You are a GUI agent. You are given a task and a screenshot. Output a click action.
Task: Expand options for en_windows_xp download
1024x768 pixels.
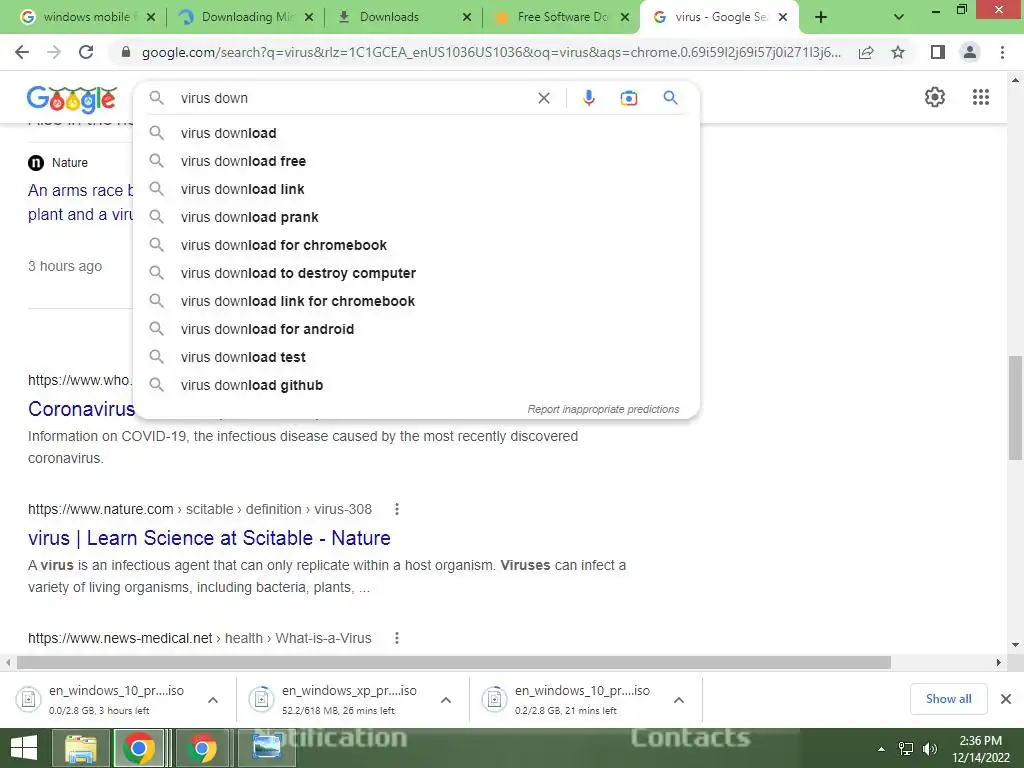446,700
